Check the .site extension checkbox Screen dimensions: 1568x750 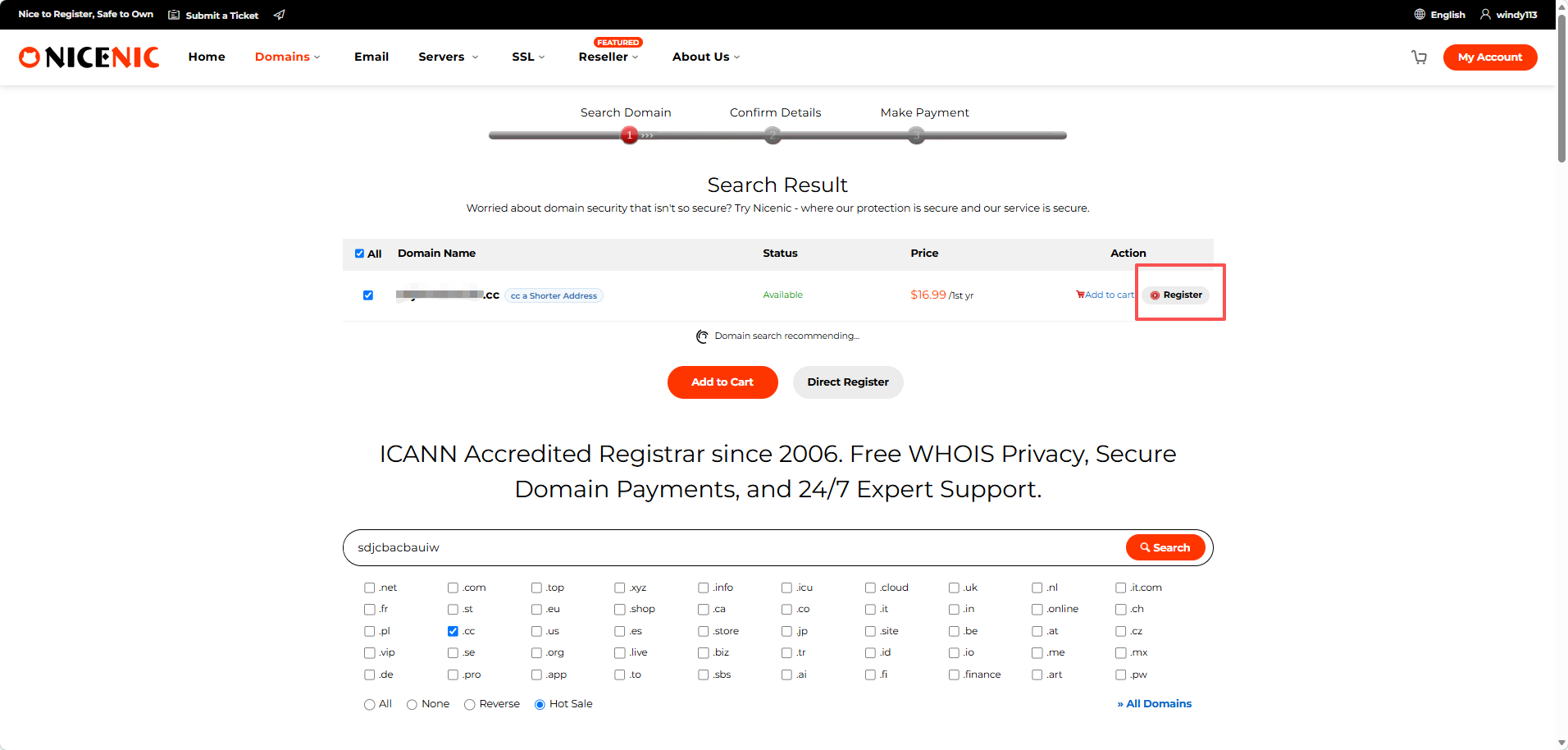click(870, 631)
